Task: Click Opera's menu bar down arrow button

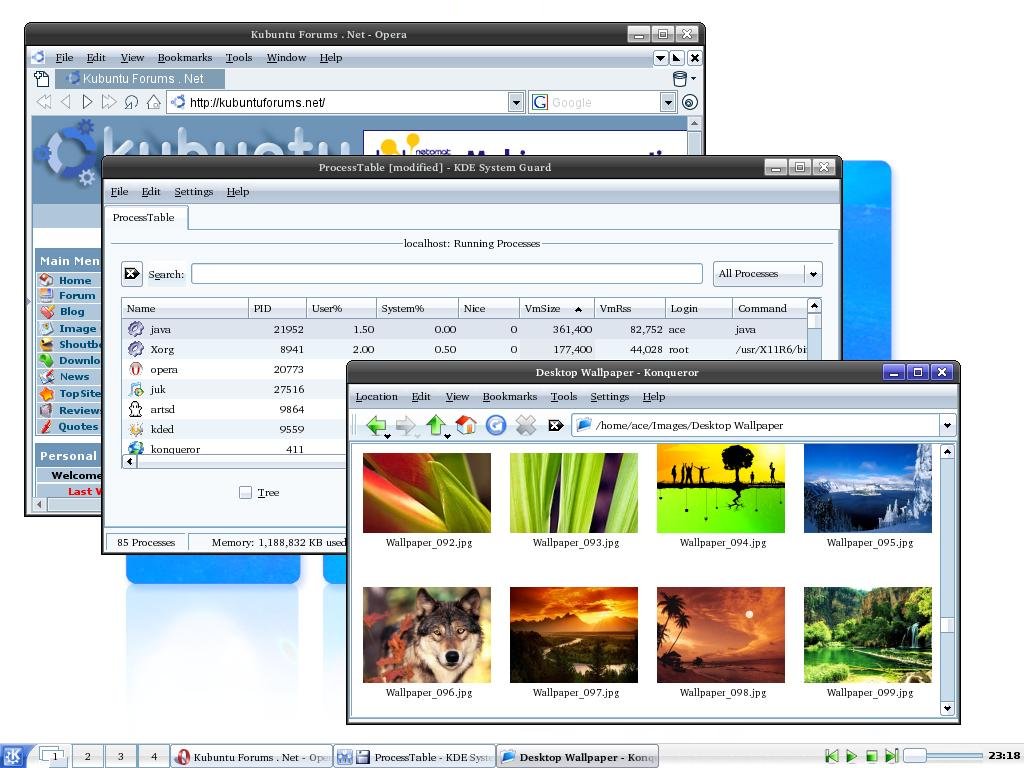Action: (660, 58)
